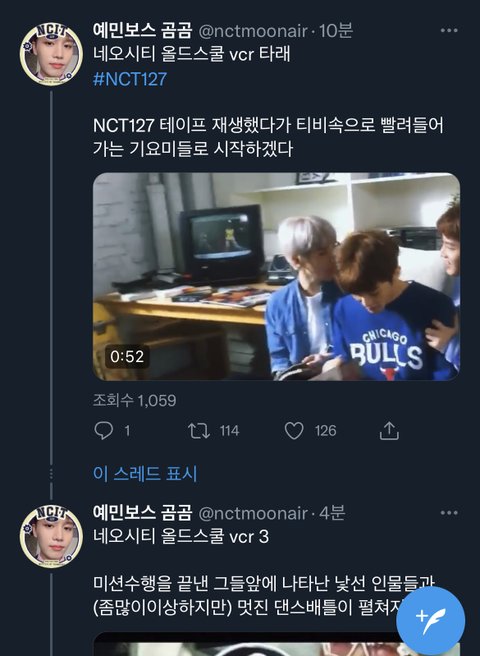Play the Chicago Bulls video thumbnail
This screenshot has height=656, width=480.
(x=276, y=277)
